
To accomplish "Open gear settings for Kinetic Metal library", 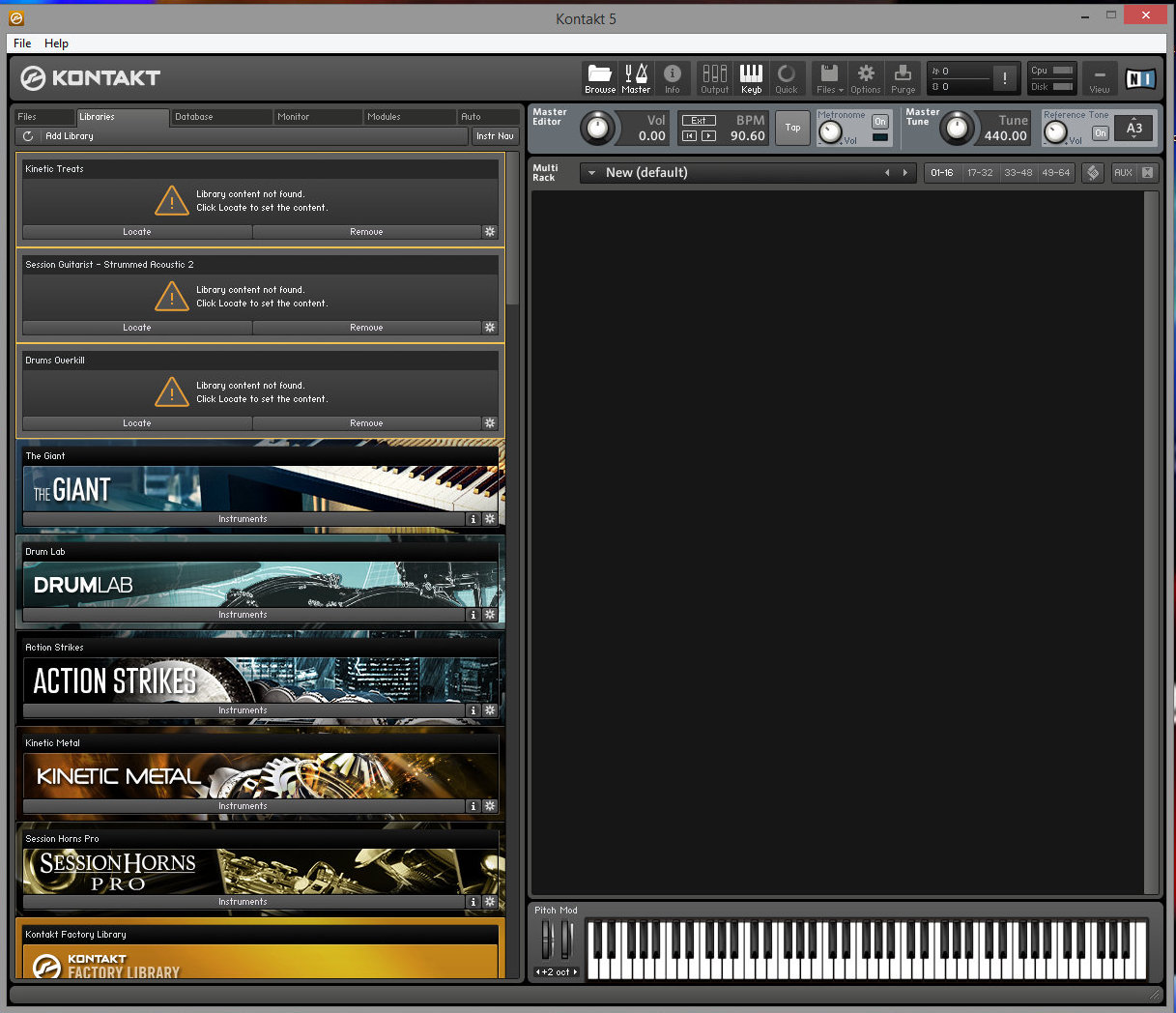I will click(490, 806).
